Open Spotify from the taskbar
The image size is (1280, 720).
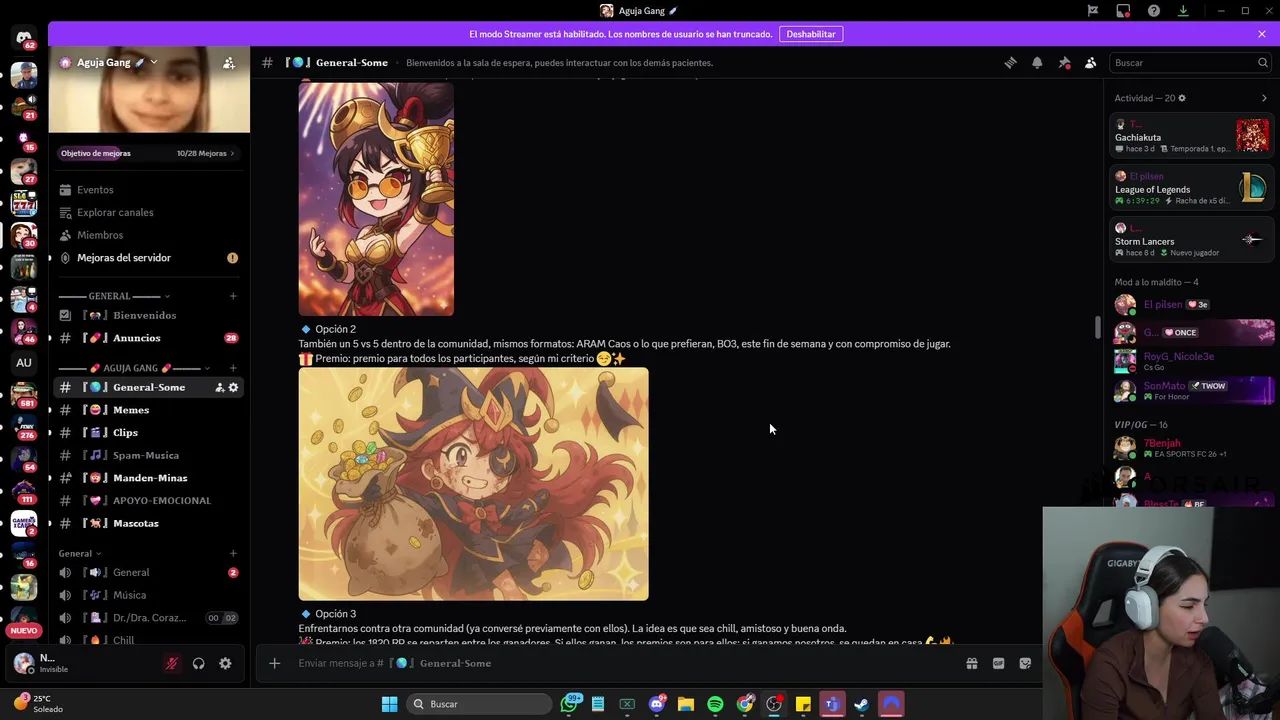point(715,704)
